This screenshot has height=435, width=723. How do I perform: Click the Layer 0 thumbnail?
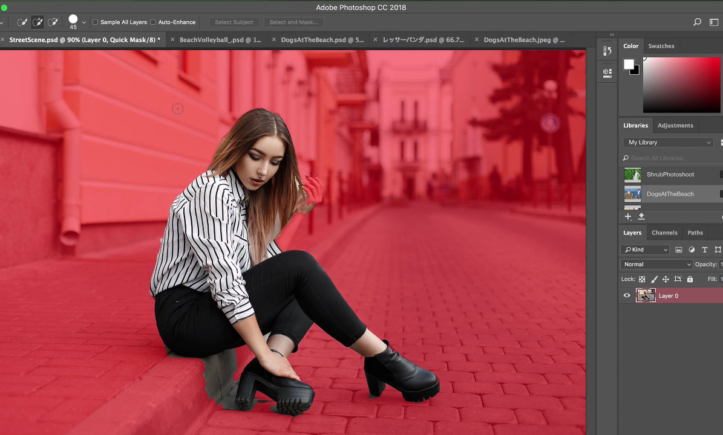[x=646, y=295]
